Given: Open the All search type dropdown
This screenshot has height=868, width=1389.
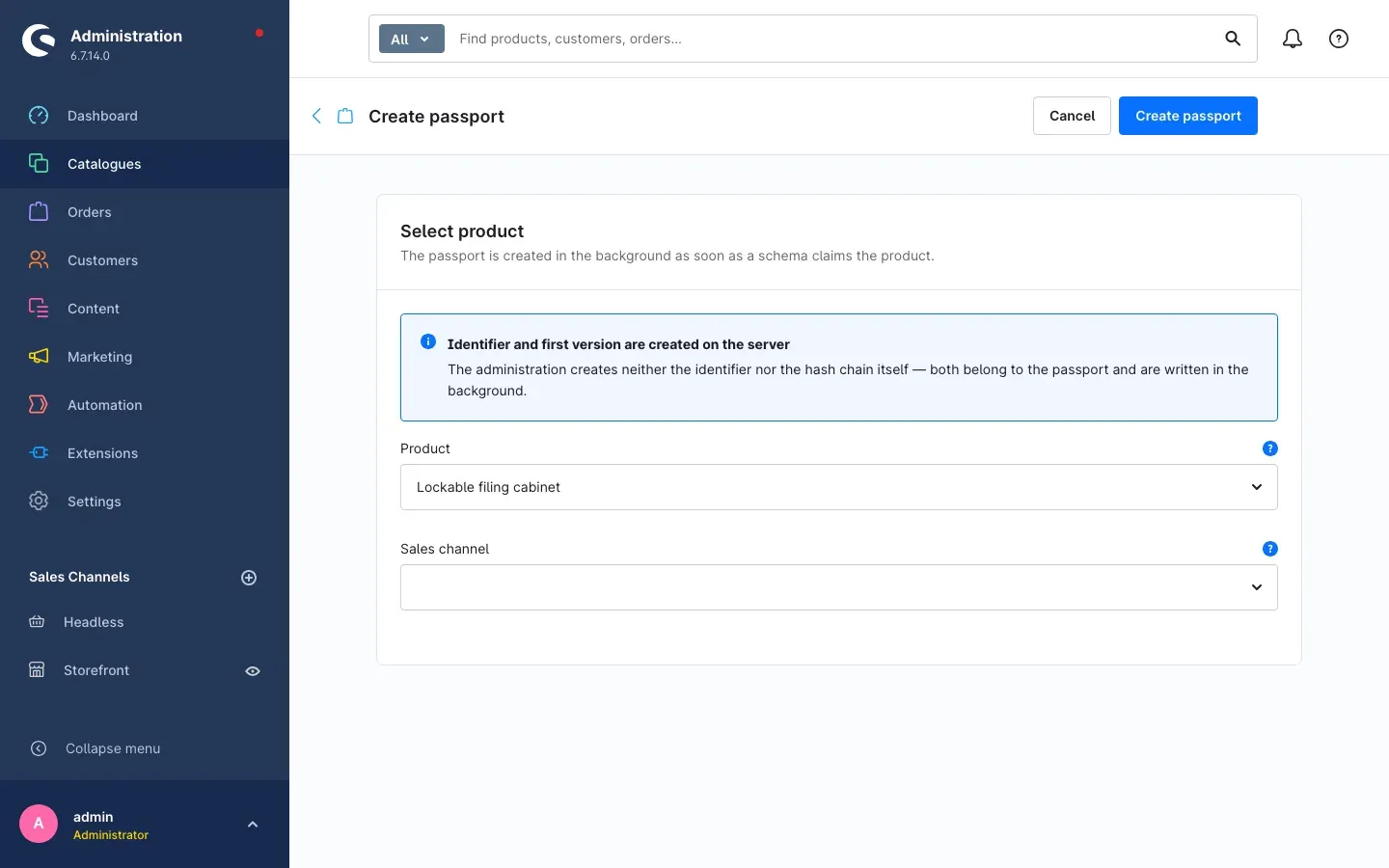Looking at the screenshot, I should 412,39.
